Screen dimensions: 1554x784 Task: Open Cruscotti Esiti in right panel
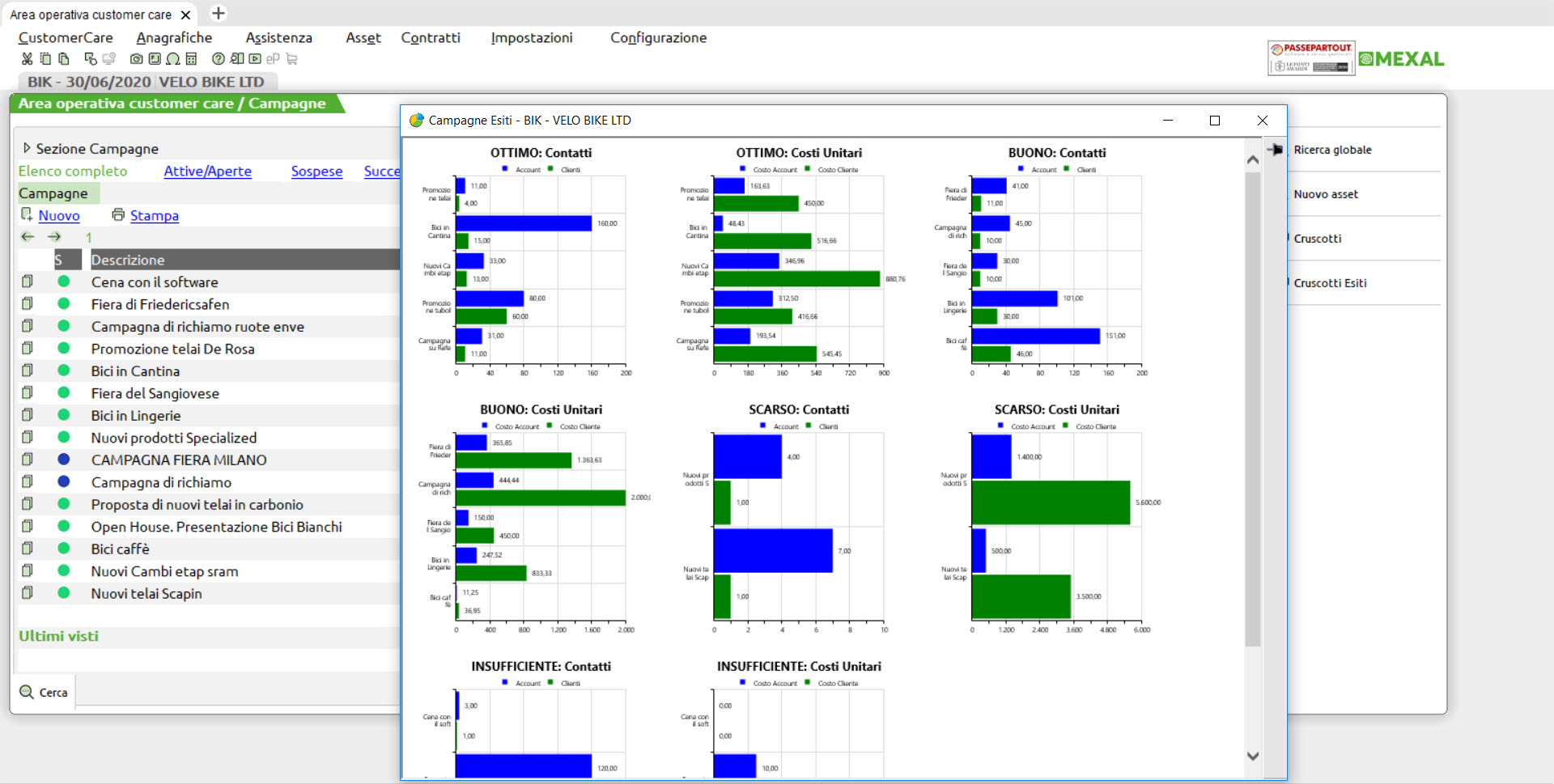click(1330, 283)
